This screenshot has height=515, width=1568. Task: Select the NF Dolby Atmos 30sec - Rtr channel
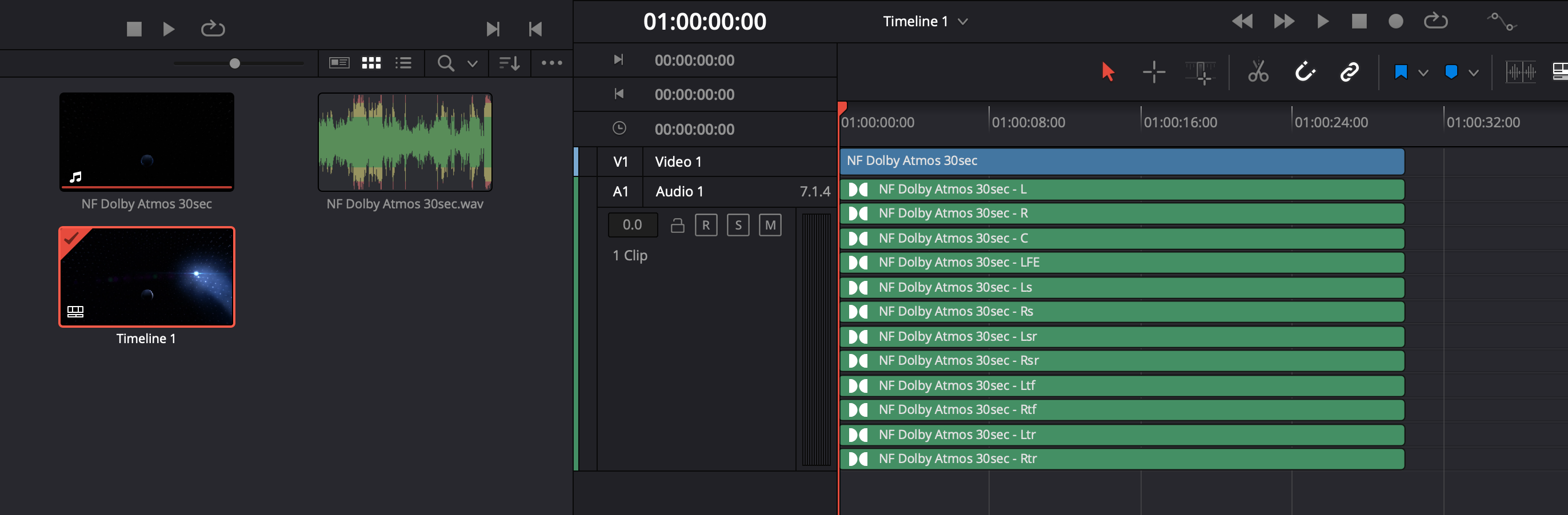point(1122,458)
